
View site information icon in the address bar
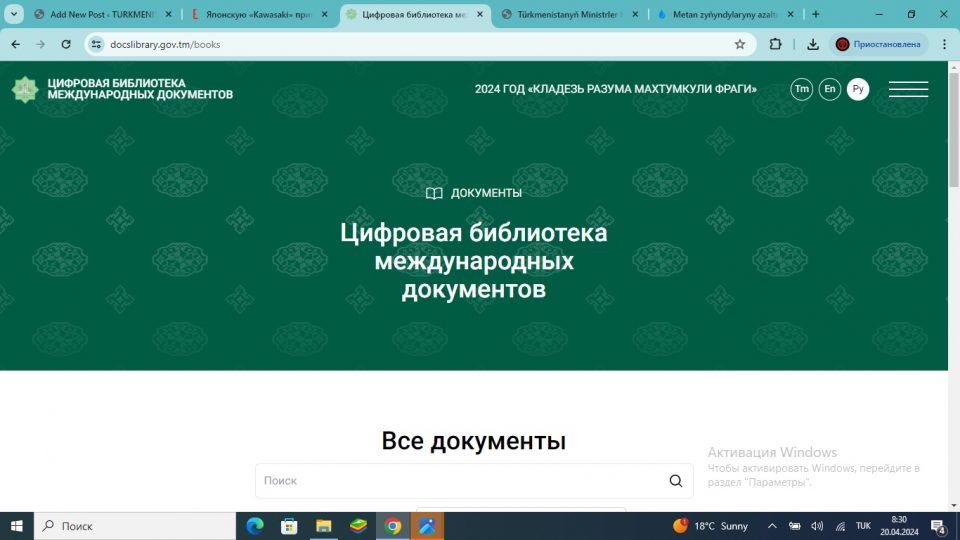click(96, 44)
